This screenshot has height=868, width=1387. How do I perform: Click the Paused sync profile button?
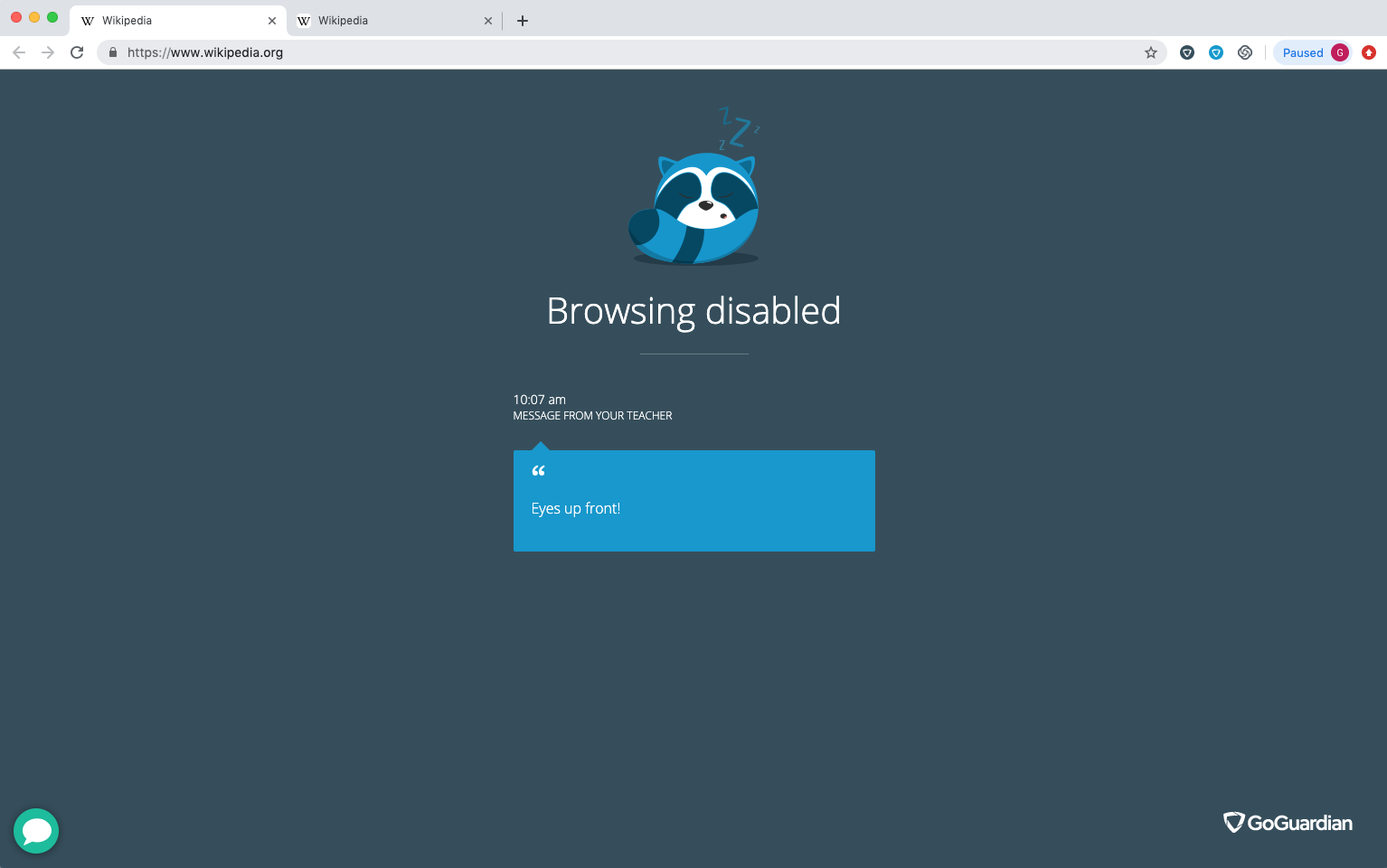click(1302, 52)
